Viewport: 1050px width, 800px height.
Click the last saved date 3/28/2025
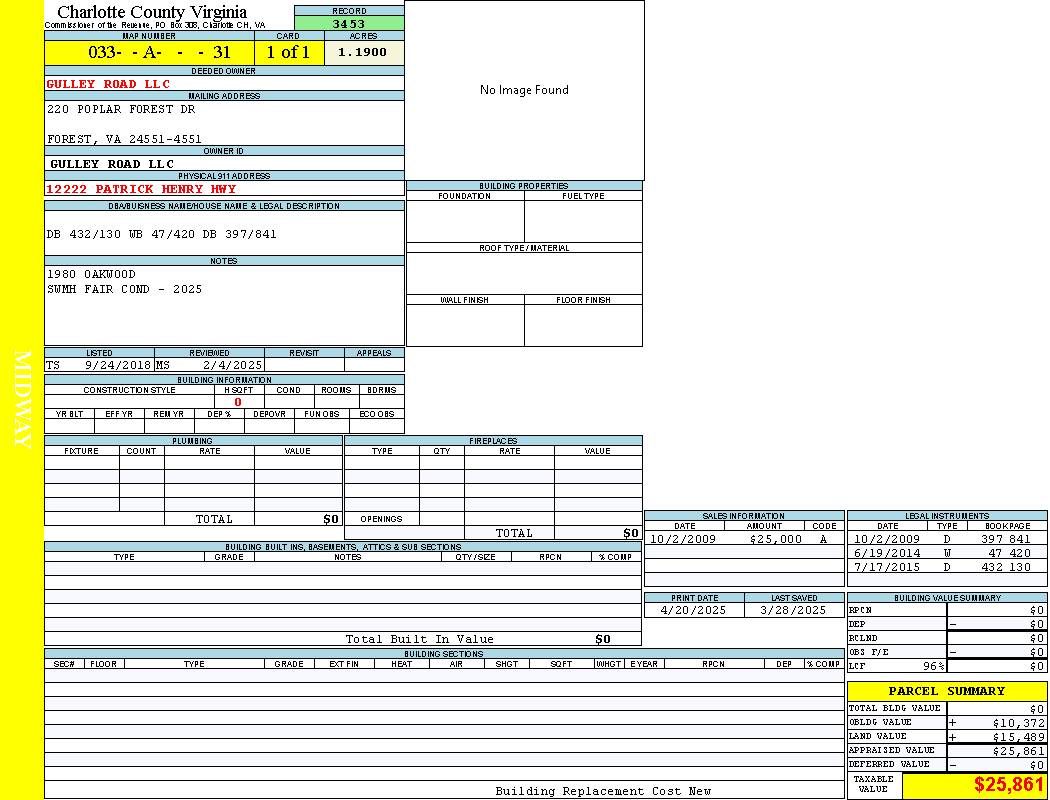793,610
